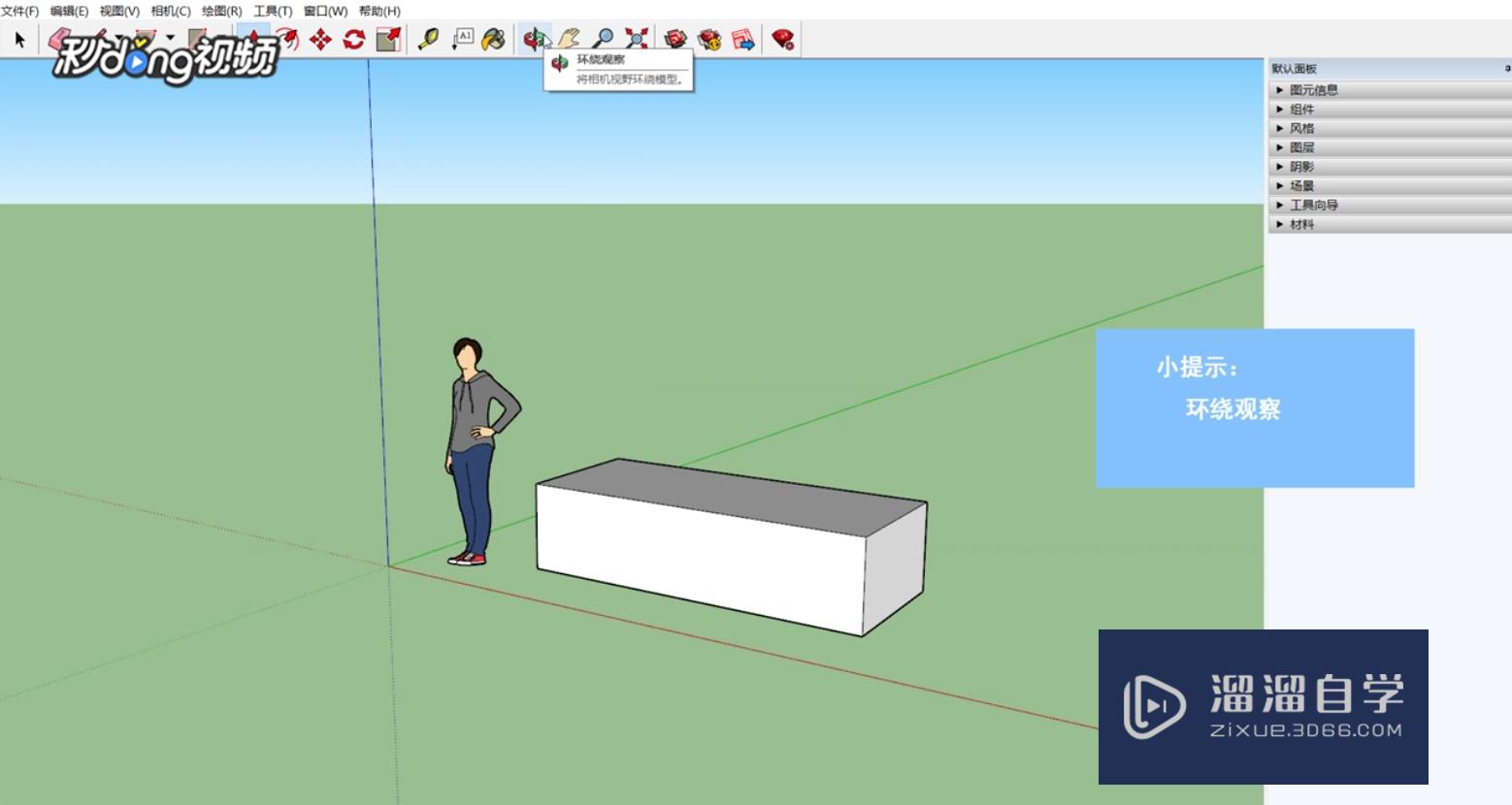Screen dimensions: 1512x805
Task: Send model to LayOut
Action: [x=743, y=40]
